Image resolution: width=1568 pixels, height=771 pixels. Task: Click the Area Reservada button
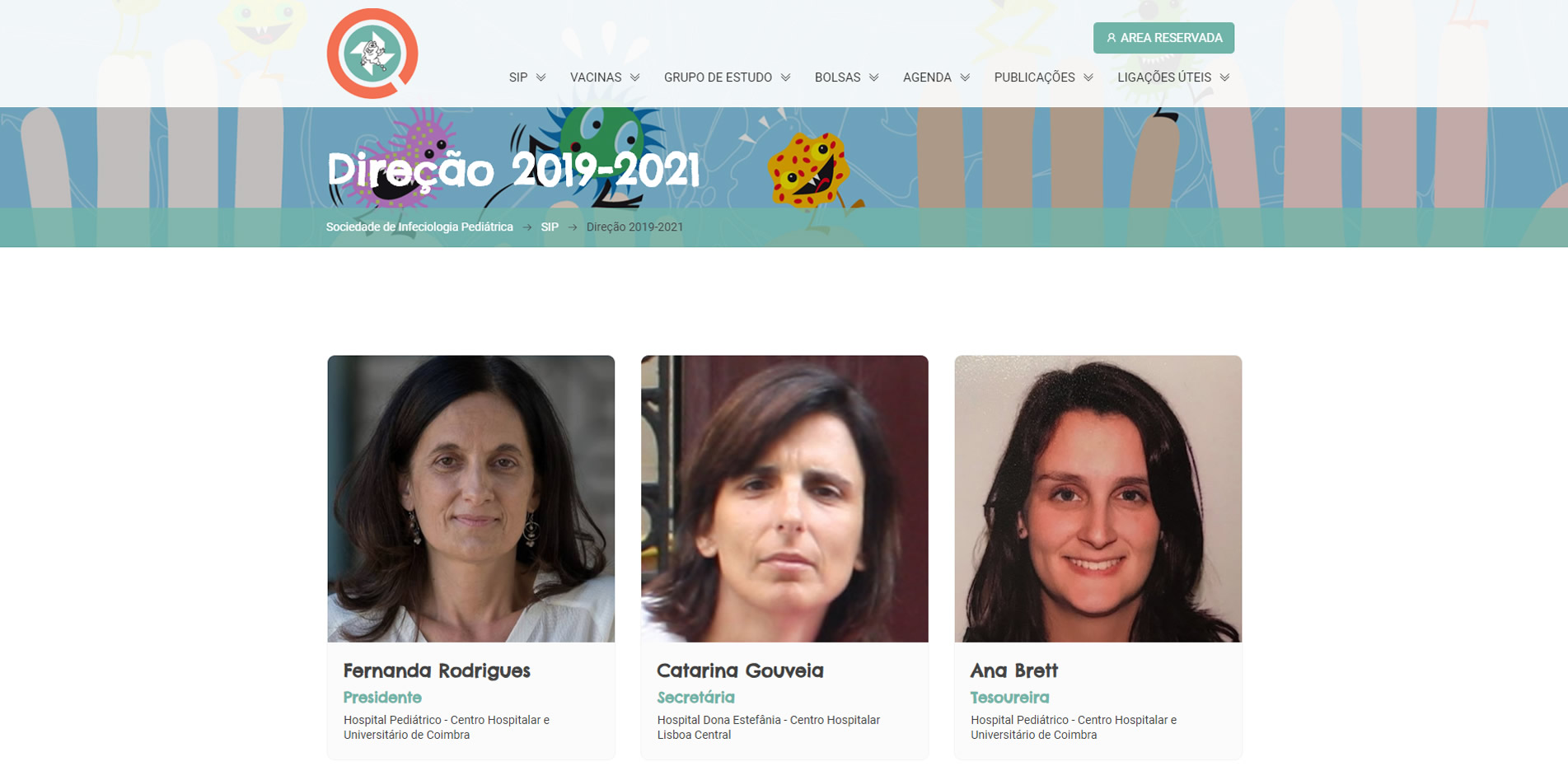(1163, 38)
